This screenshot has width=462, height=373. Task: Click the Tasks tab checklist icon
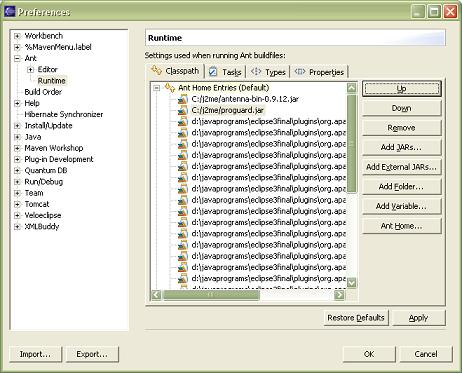click(x=213, y=72)
